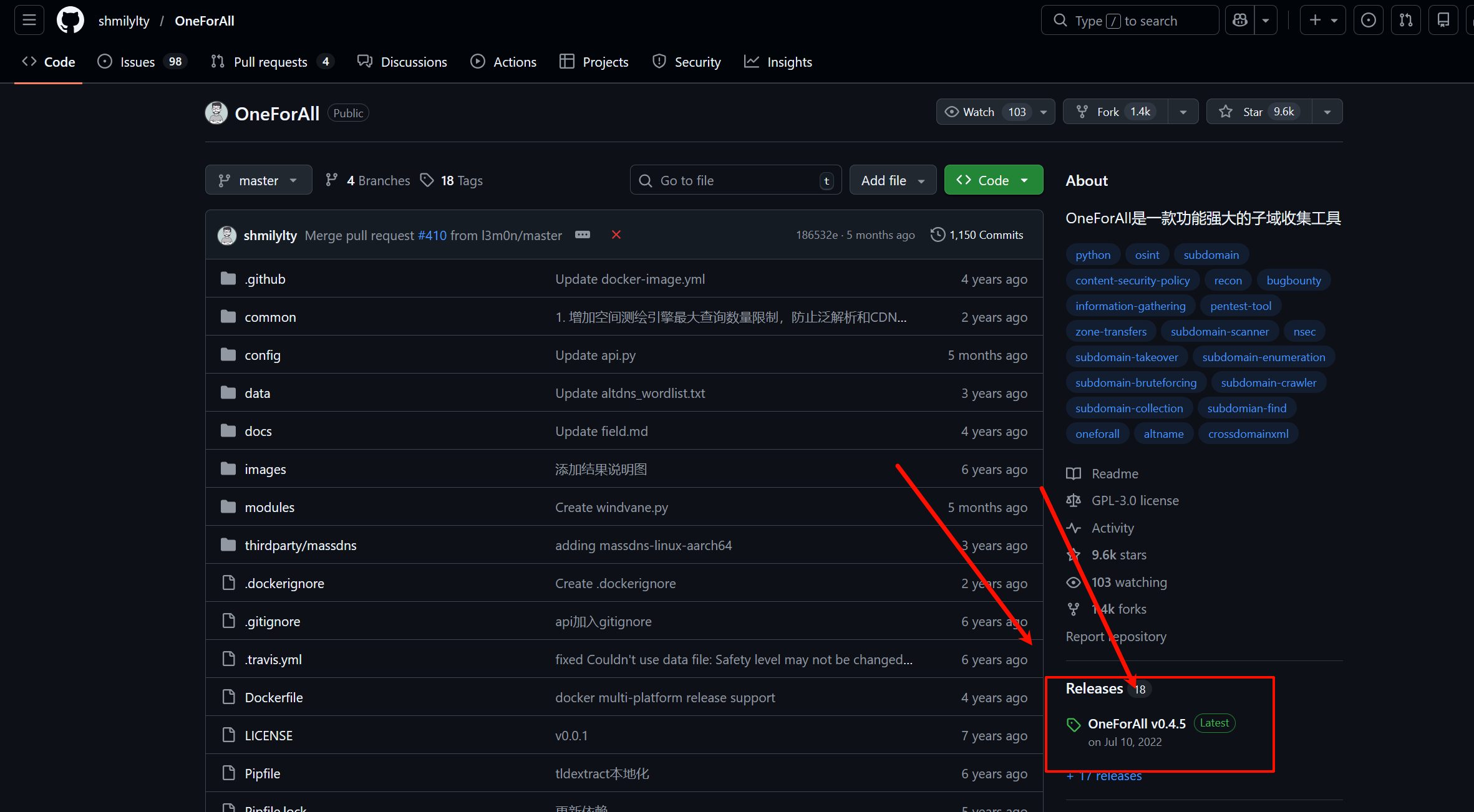1474x812 pixels.
Task: Open the modules folder
Action: click(x=269, y=507)
